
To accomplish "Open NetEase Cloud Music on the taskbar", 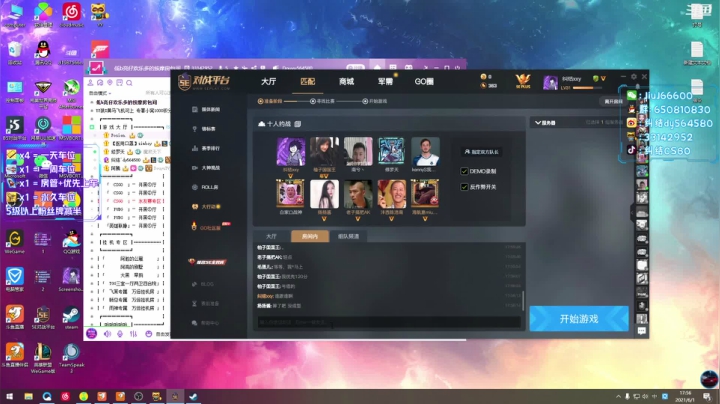I will [x=65, y=396].
